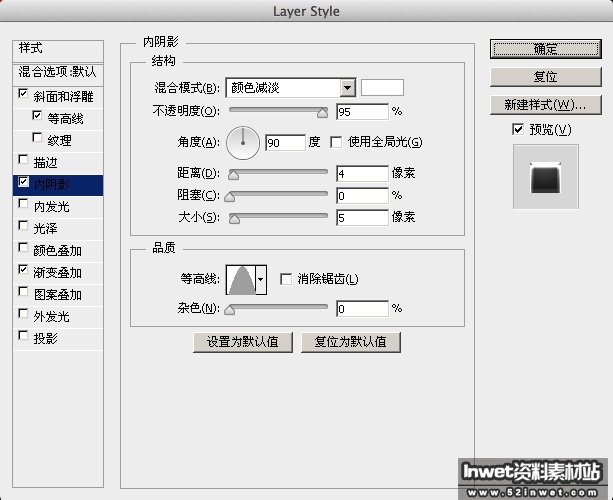This screenshot has height=500, width=613.
Task: Click the angle value field showing 90
Action: tap(285, 143)
